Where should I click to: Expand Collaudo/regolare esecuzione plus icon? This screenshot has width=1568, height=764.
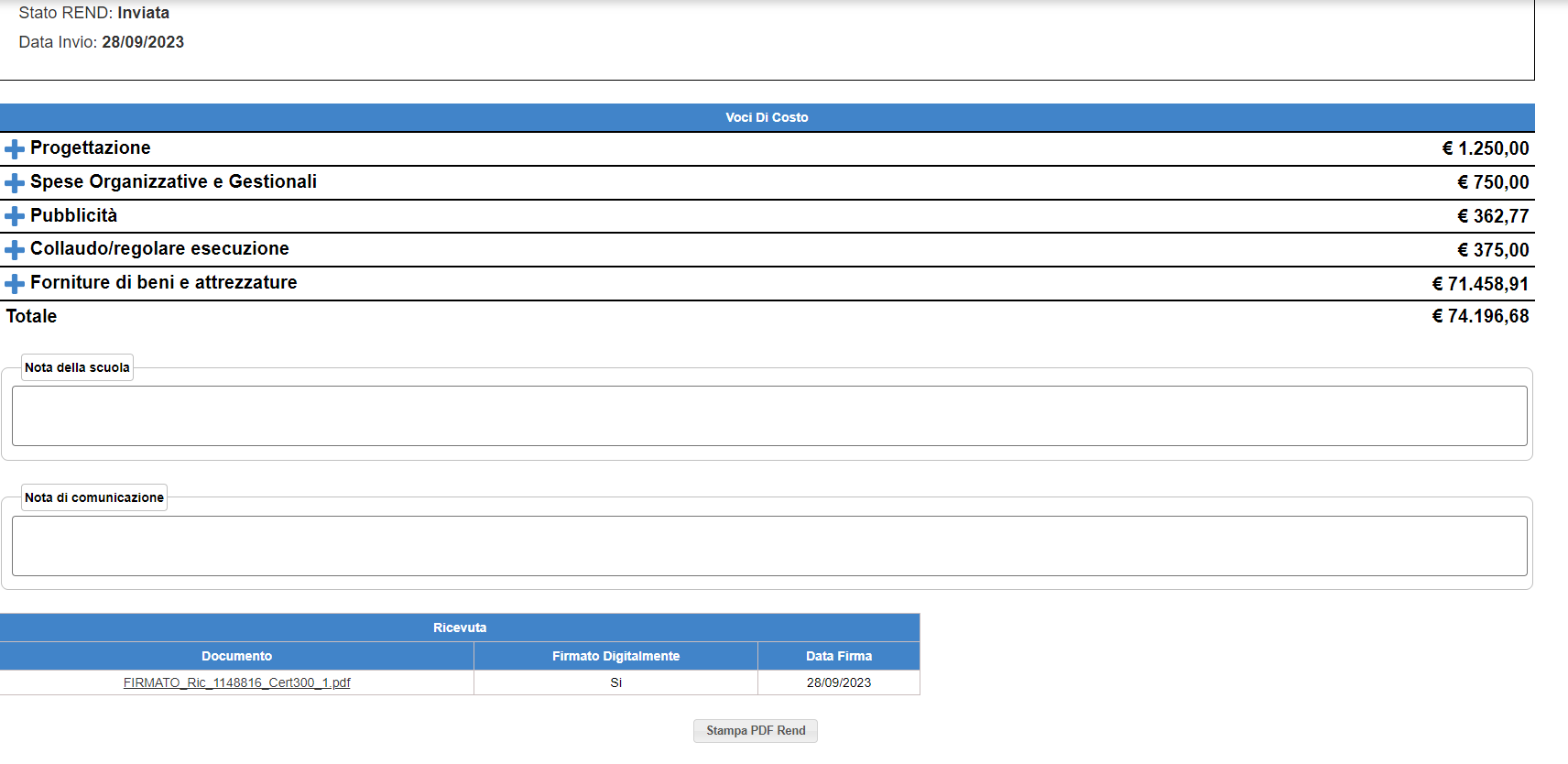tap(15, 250)
